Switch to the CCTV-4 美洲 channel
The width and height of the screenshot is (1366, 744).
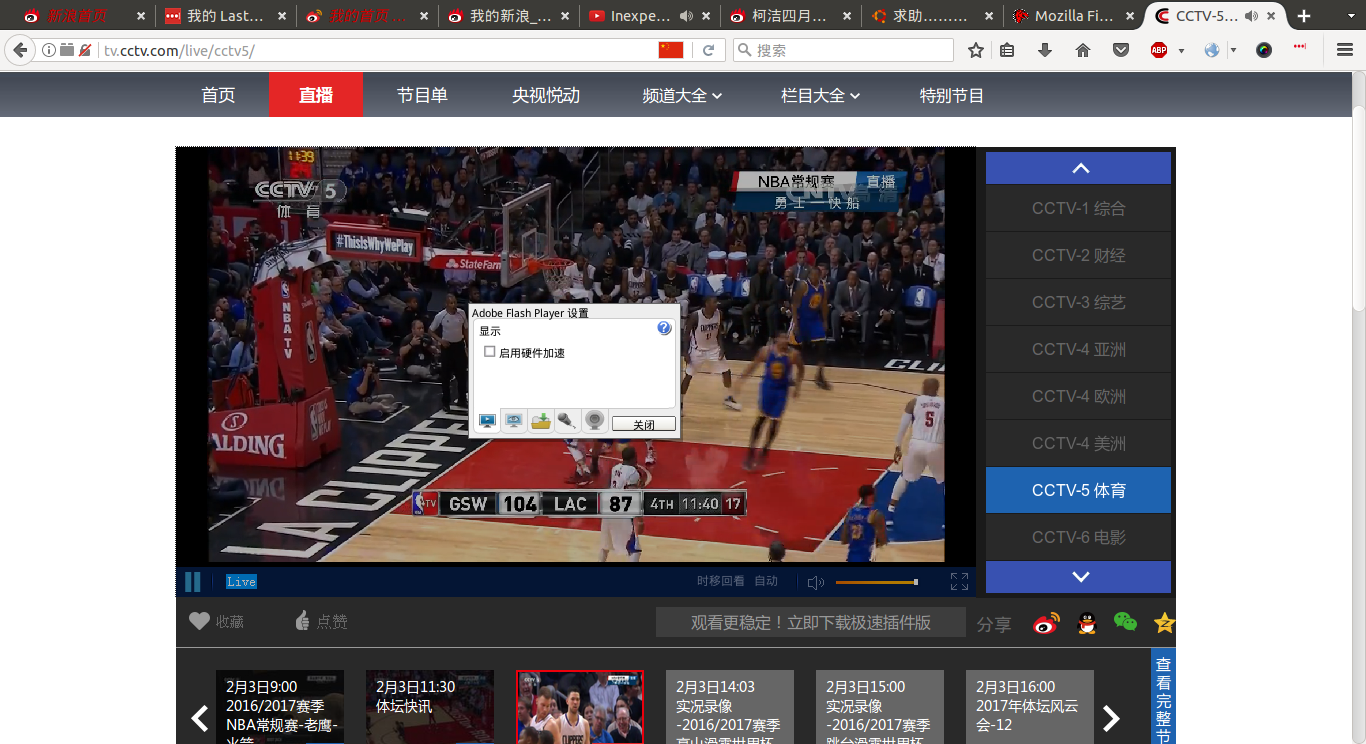tap(1078, 443)
